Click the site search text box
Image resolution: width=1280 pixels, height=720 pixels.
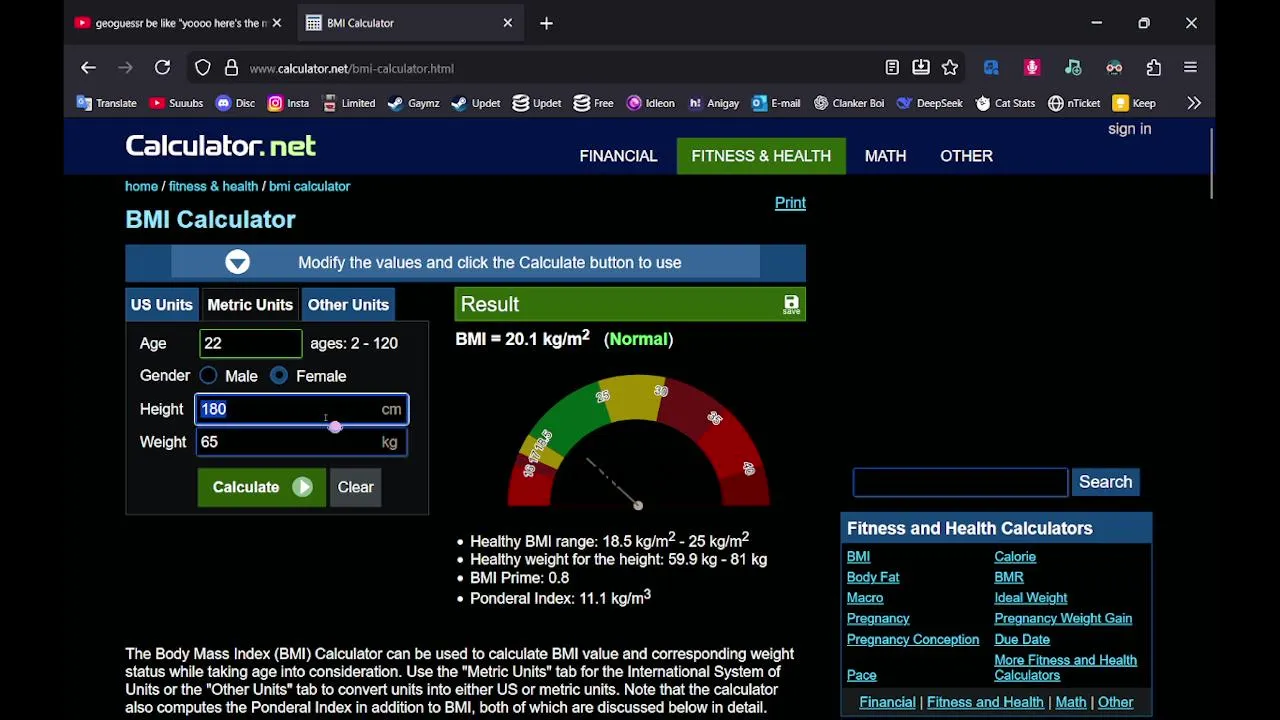tap(960, 482)
